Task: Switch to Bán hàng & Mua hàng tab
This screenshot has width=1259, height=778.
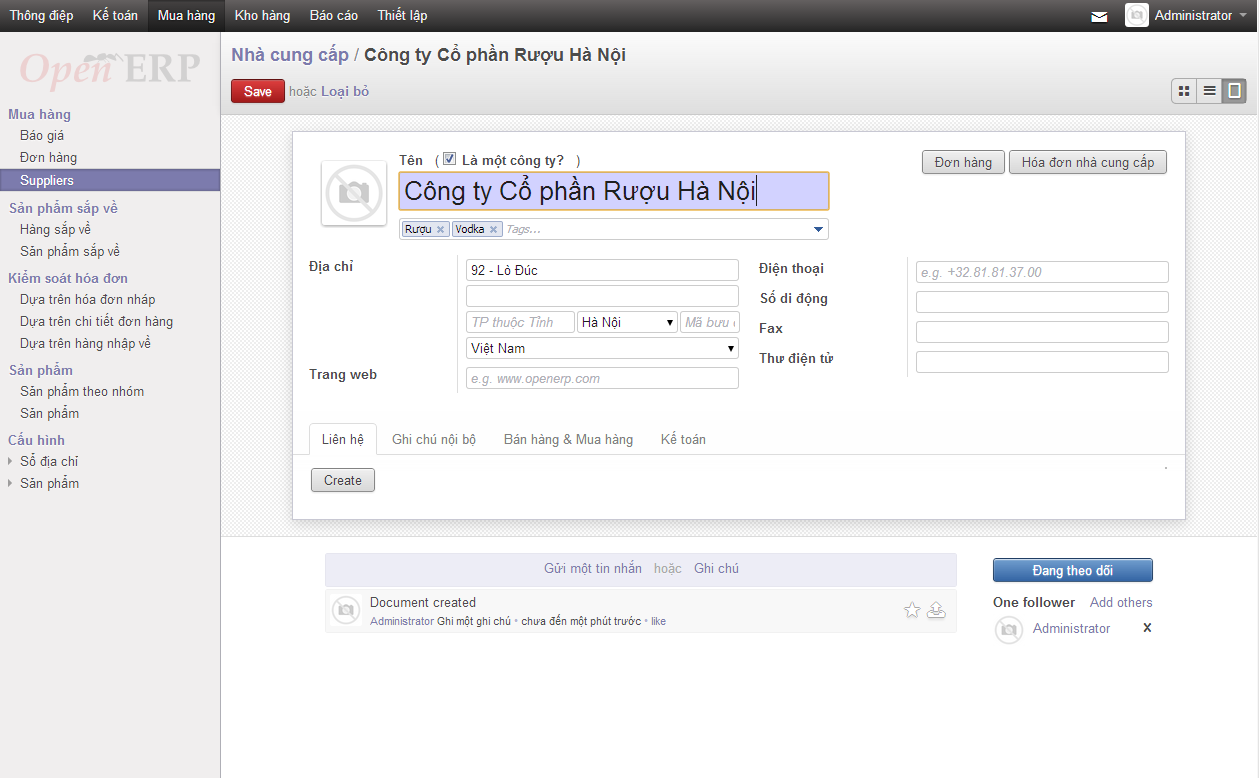Action: 568,439
